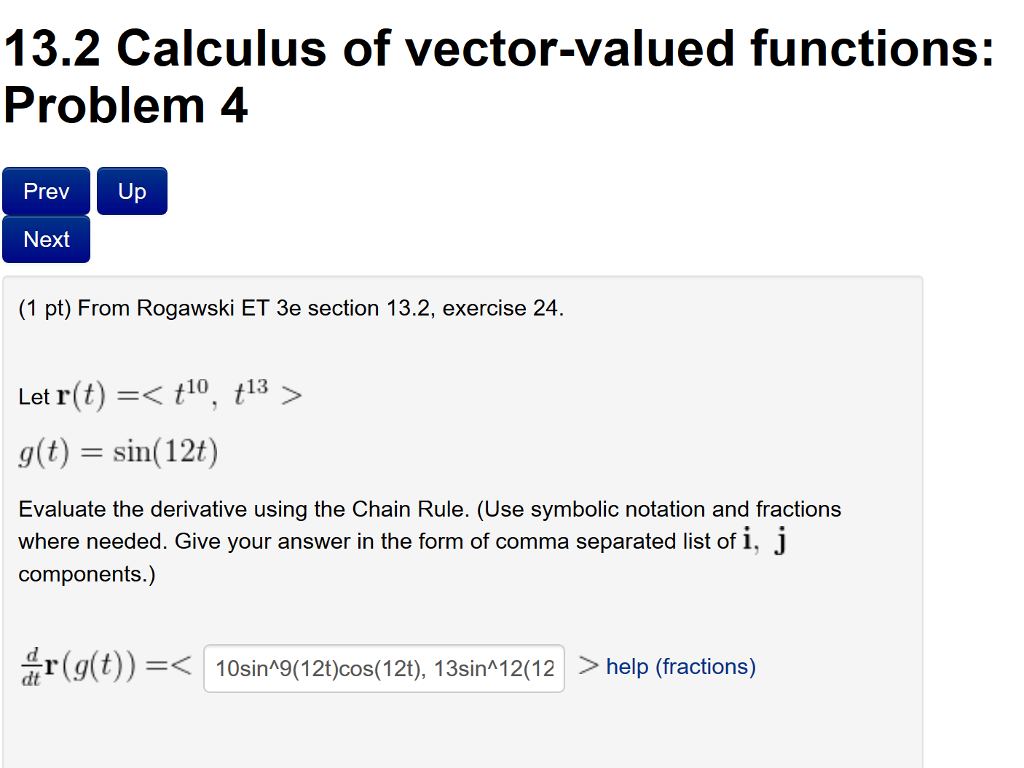Navigate to the previous problem using Prev
The image size is (1024, 768).
46,190
